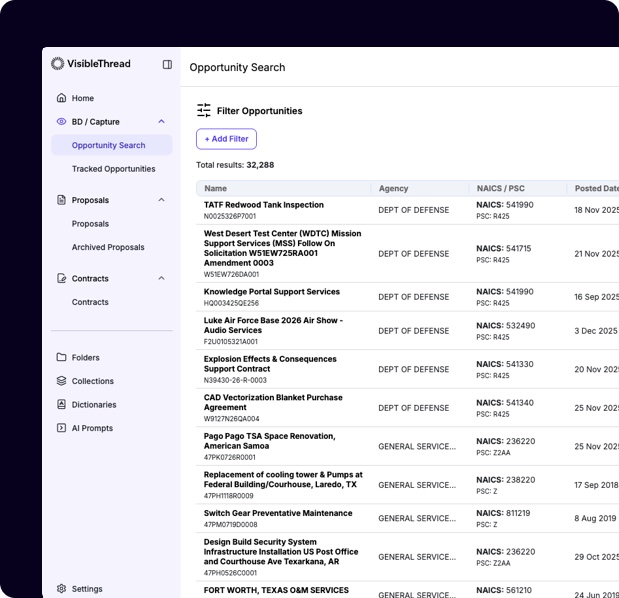The width and height of the screenshot is (619, 598).
Task: Sort table by Agency column header
Action: coord(393,188)
